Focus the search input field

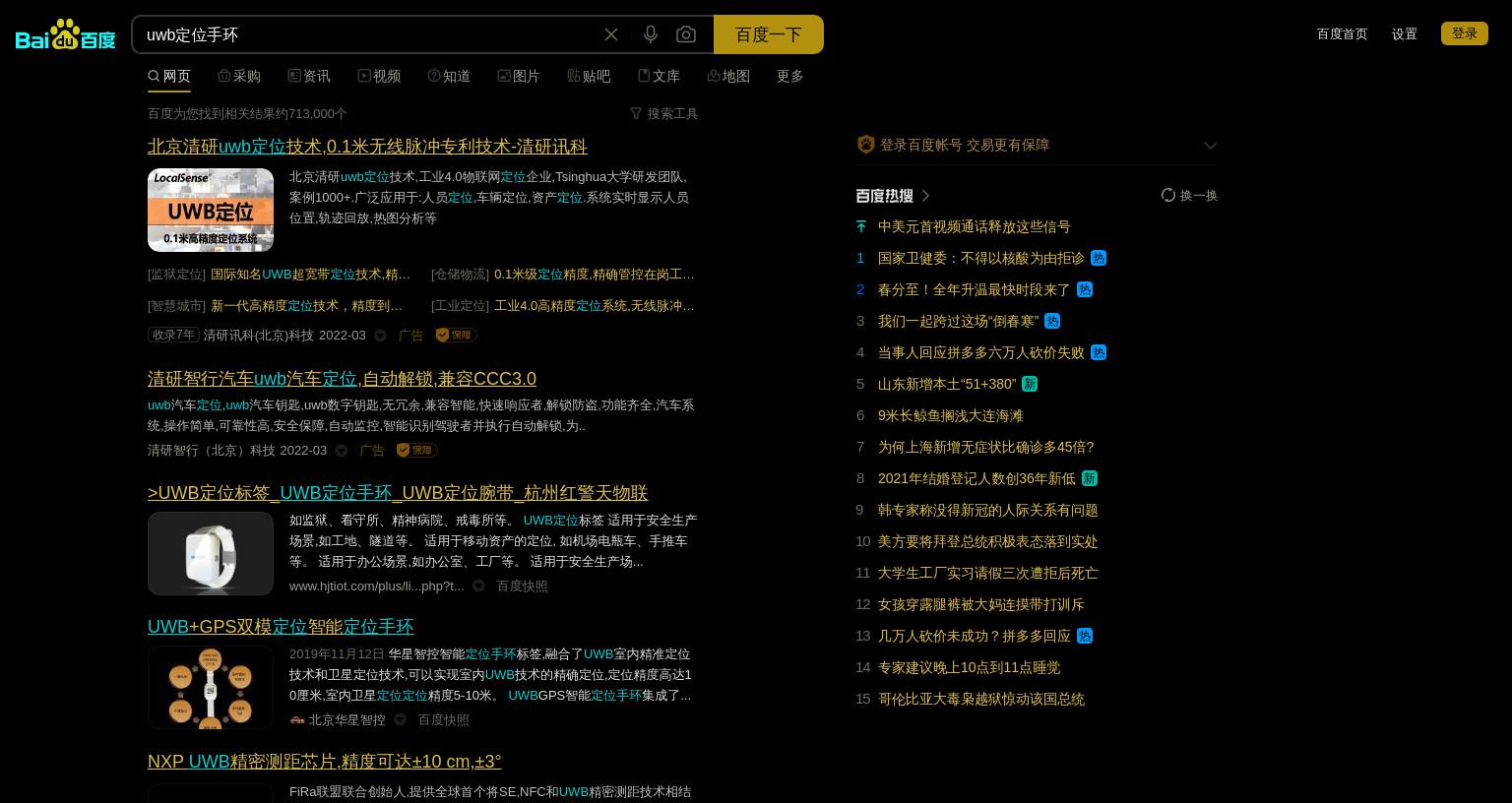369,34
